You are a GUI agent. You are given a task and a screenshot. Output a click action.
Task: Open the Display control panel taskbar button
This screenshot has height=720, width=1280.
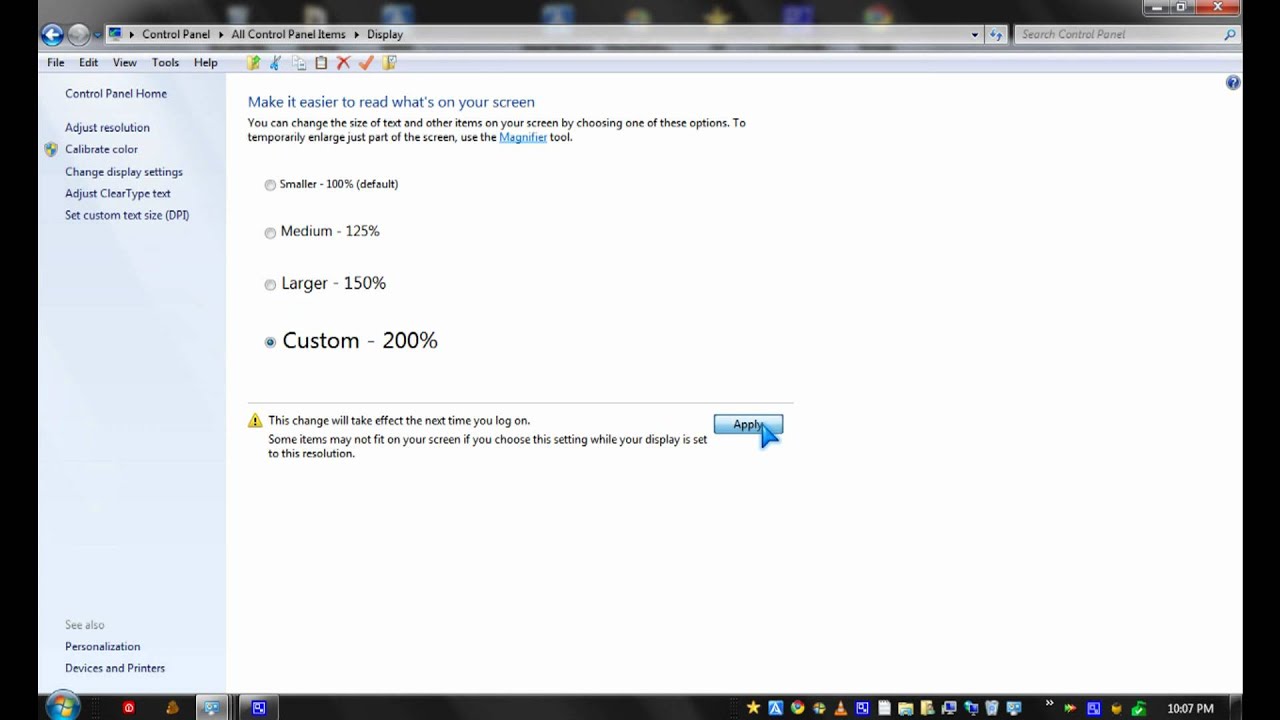pyautogui.click(x=212, y=708)
